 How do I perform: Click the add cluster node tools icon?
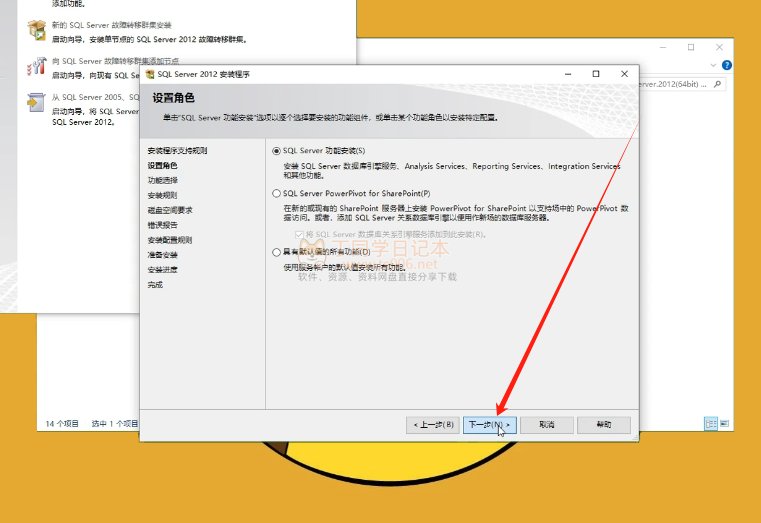[x=36, y=66]
